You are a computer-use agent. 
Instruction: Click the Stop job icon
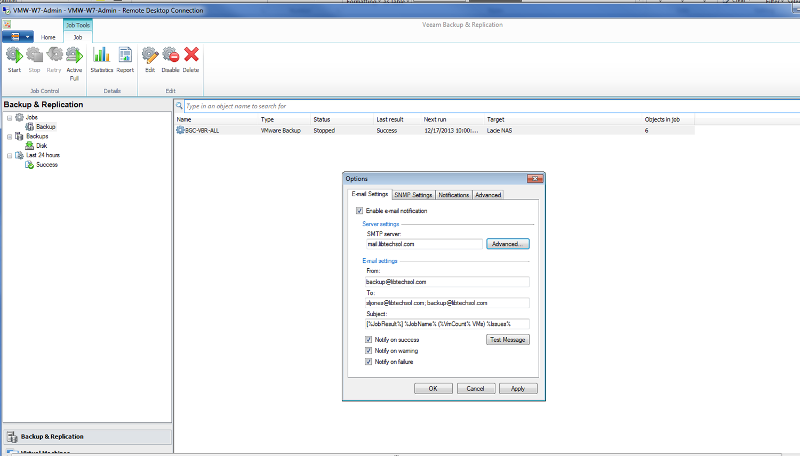pos(34,55)
